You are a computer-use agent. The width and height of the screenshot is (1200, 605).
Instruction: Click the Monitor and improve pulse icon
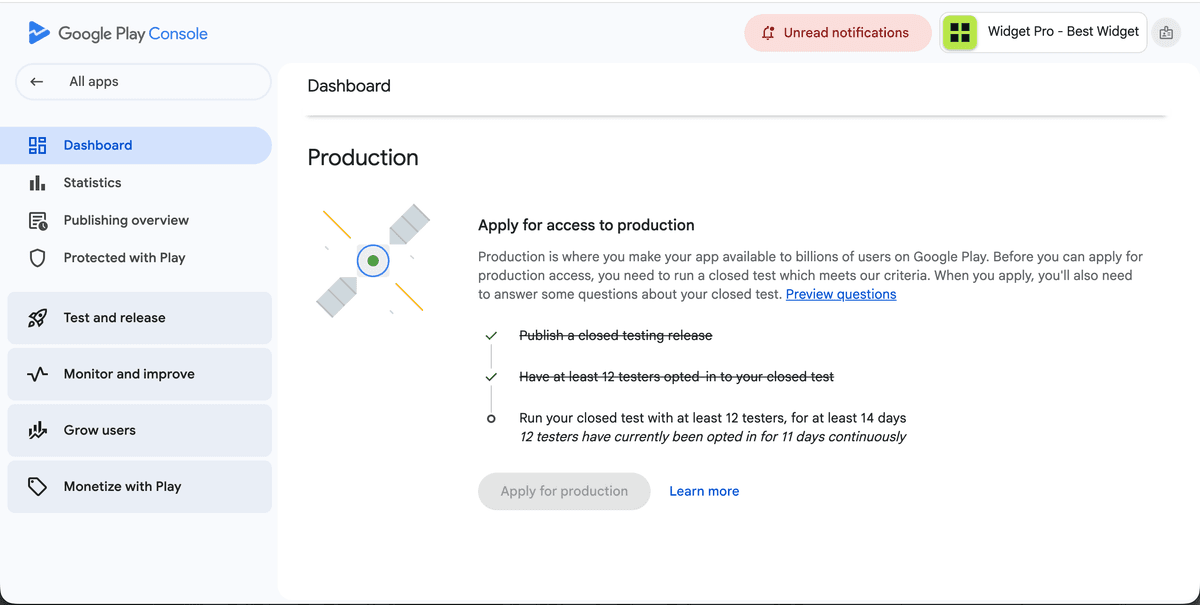[38, 374]
